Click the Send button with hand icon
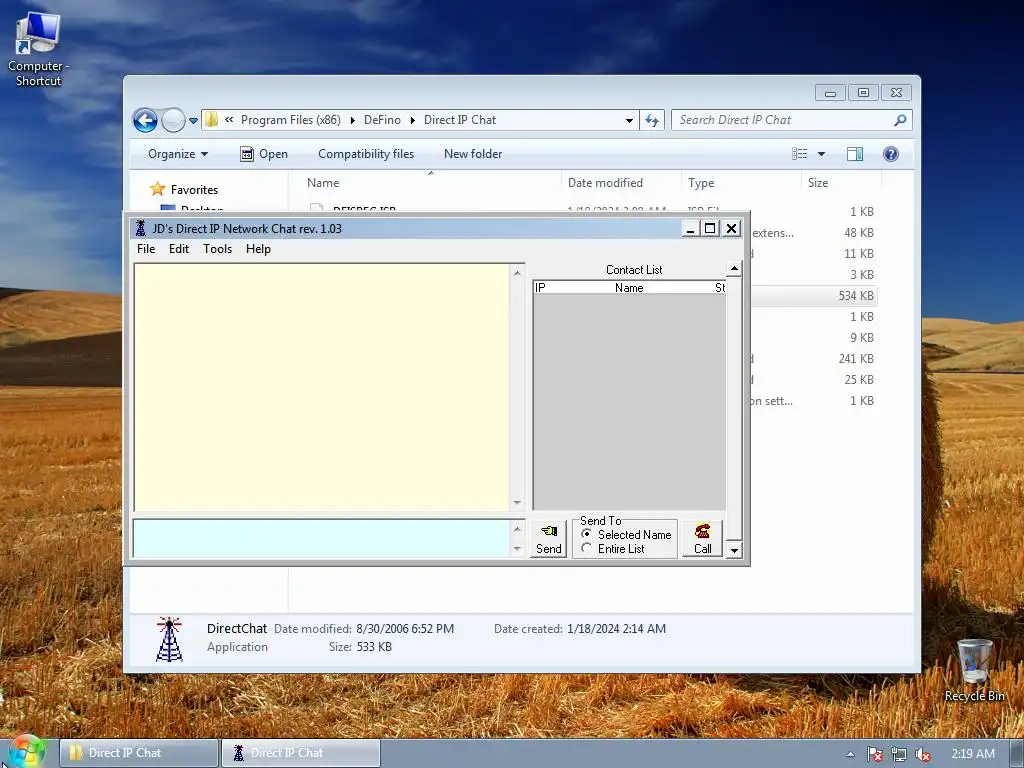 point(549,539)
